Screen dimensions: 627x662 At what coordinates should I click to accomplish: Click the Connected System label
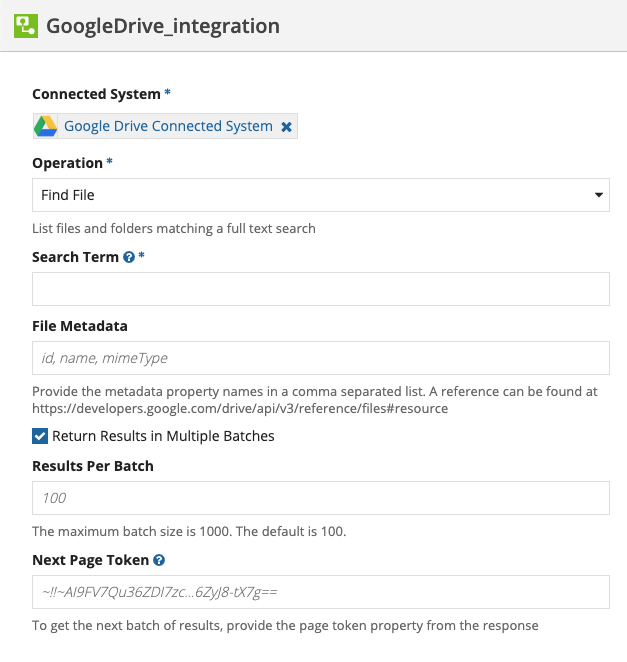pos(96,94)
